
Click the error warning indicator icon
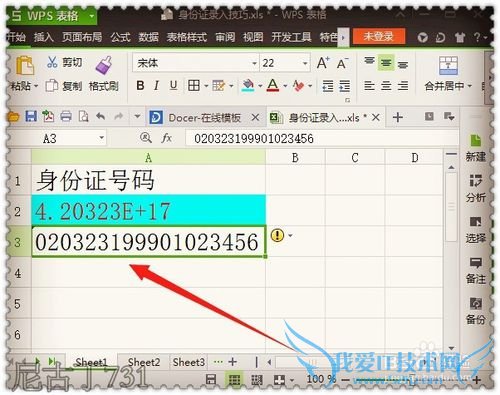(277, 235)
